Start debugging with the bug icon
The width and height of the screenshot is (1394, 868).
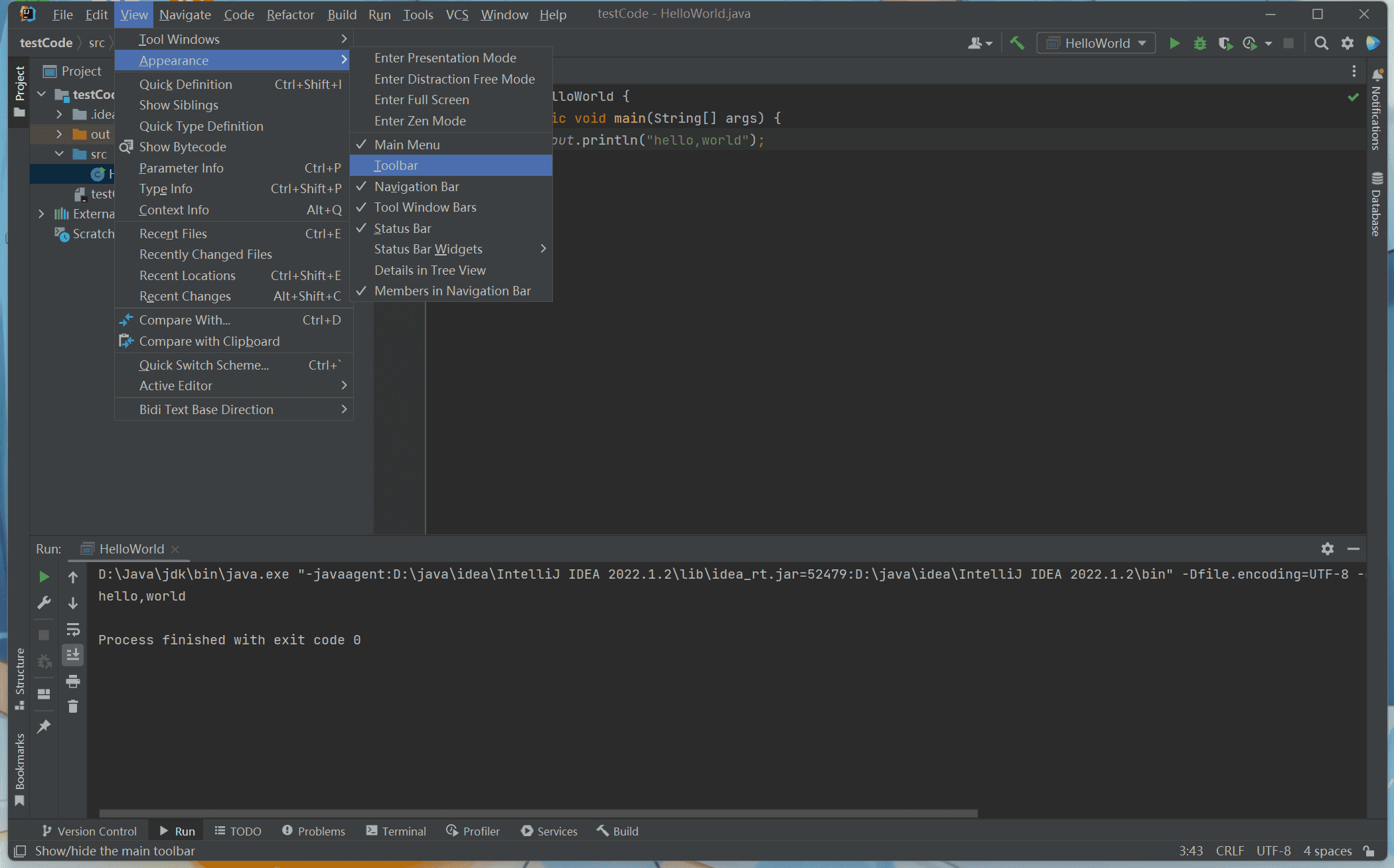(x=1200, y=43)
